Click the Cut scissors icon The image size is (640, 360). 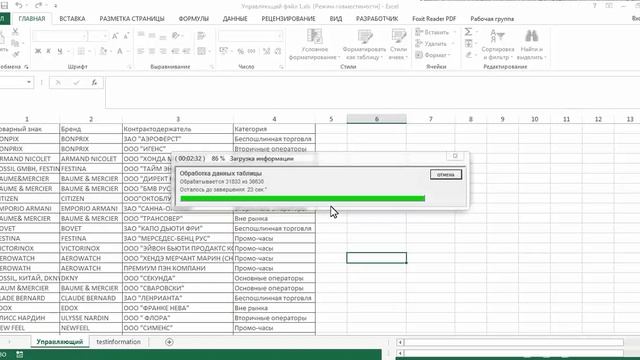pyautogui.click(x=15, y=31)
